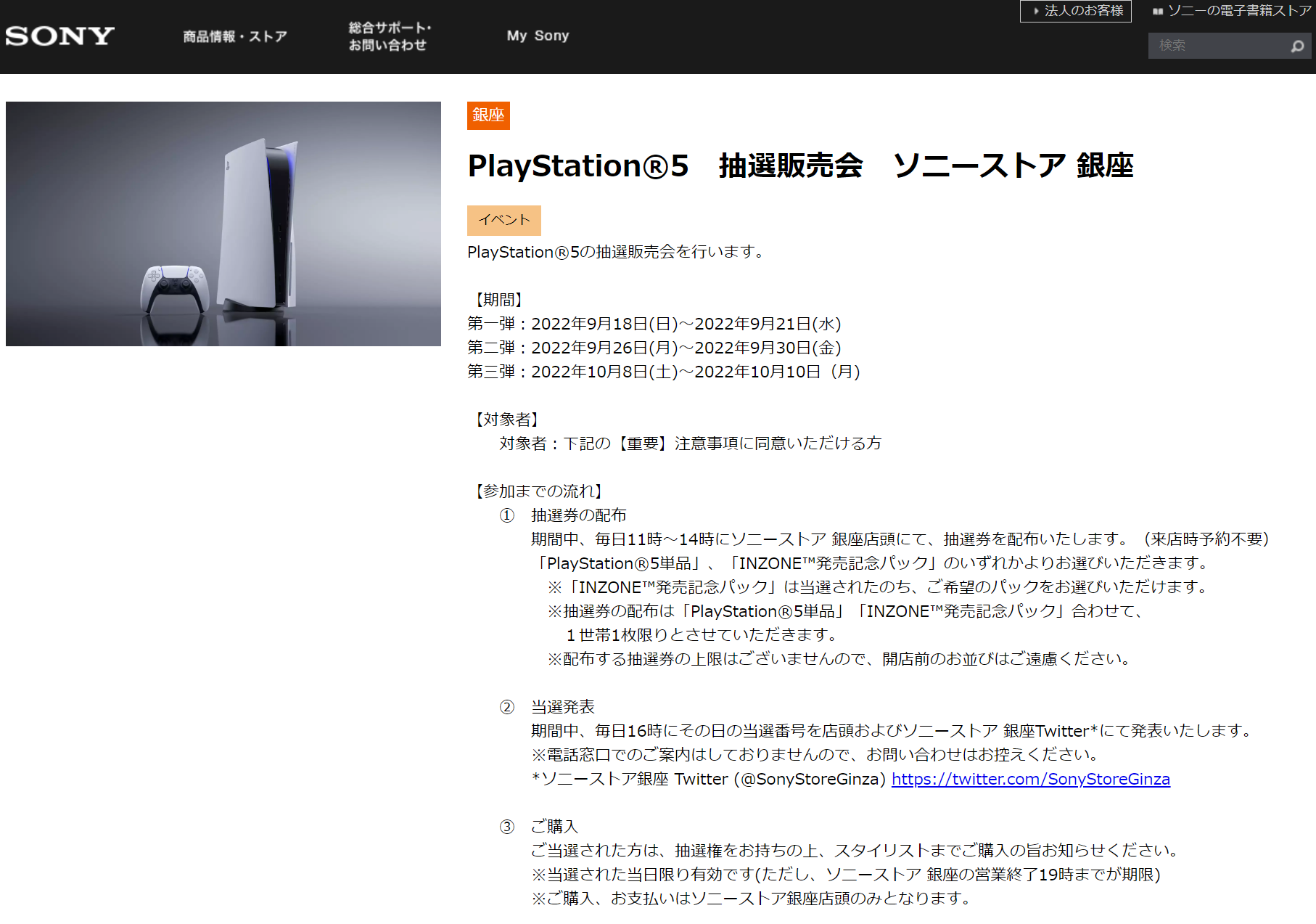Open the 総合サポート・お問い合わせ menu
1316x924 pixels.
(390, 36)
